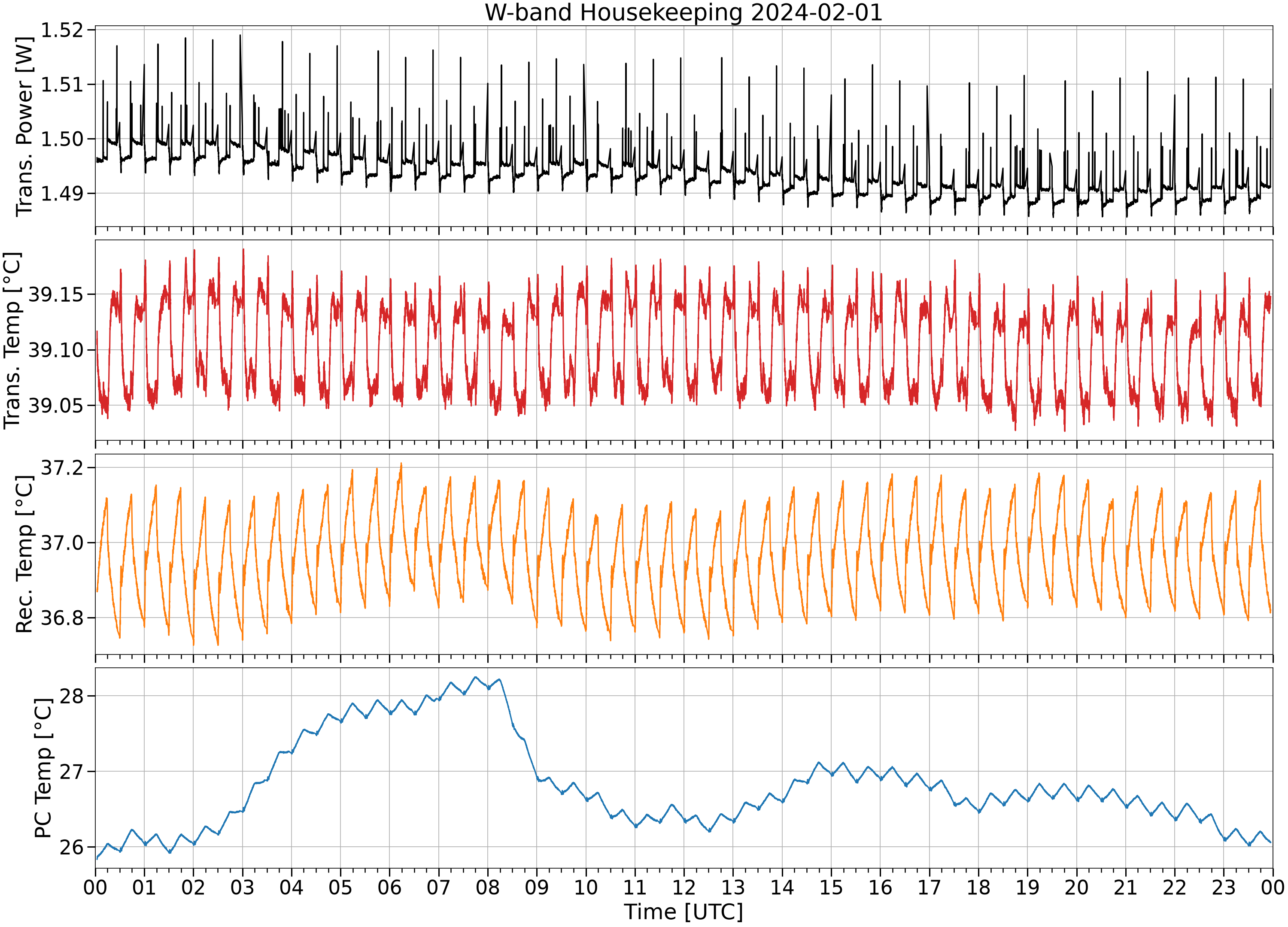Click the 1.52 tick on power axis
The width and height of the screenshot is (1288, 927).
point(62,30)
